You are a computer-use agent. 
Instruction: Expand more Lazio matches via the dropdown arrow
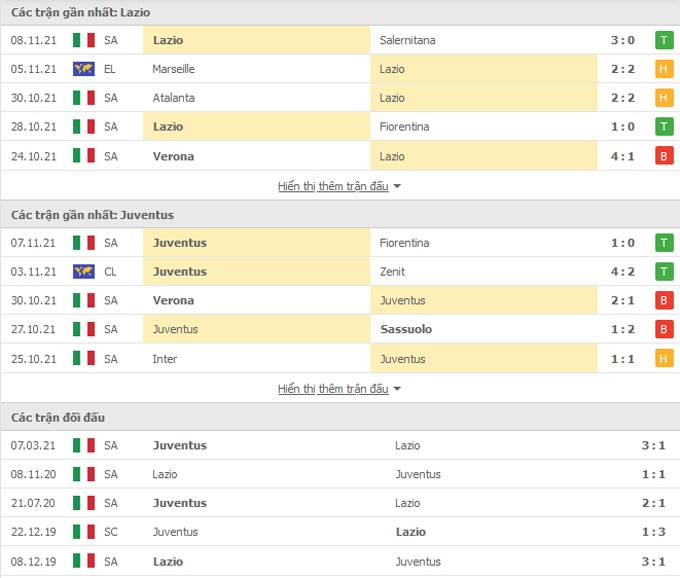click(397, 186)
